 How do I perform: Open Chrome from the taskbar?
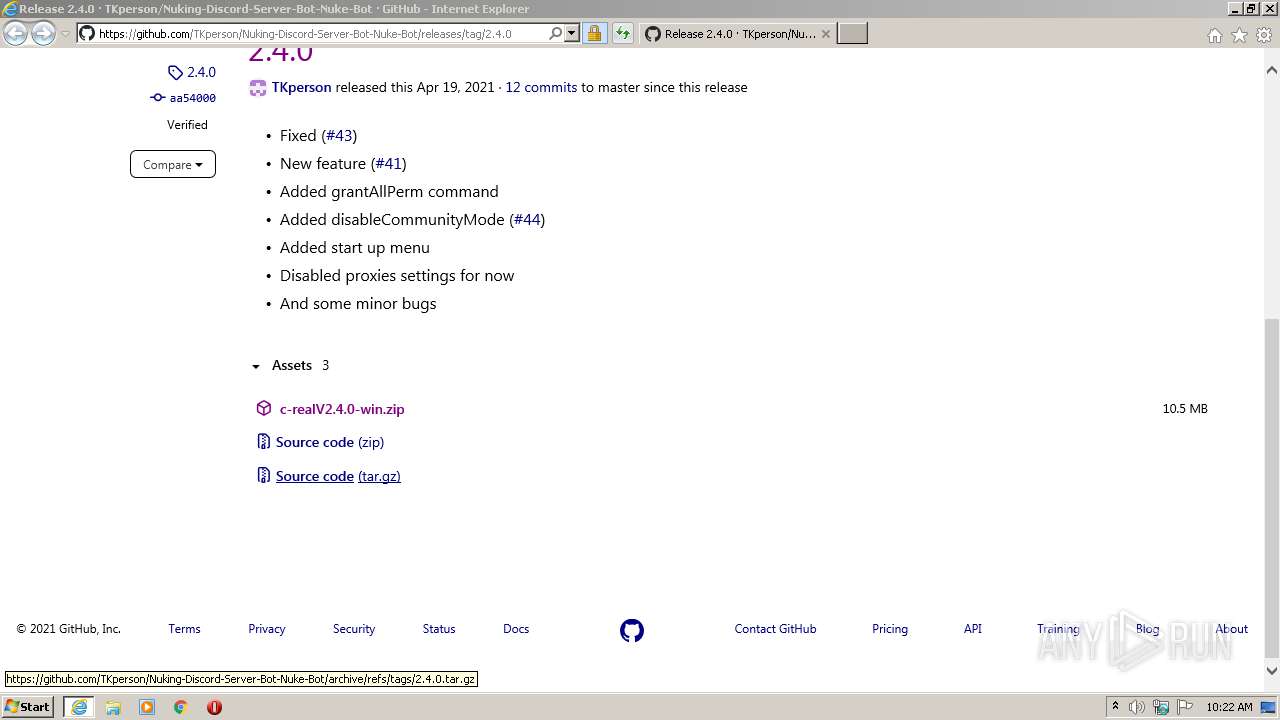coord(181,707)
